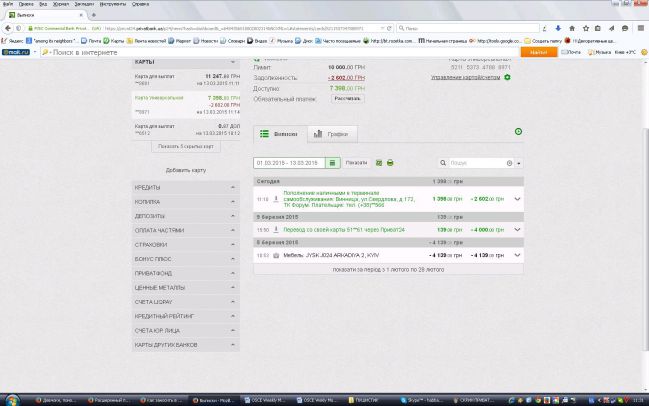Select the Виписки tab
The height and width of the screenshot is (406, 649).
276,134
